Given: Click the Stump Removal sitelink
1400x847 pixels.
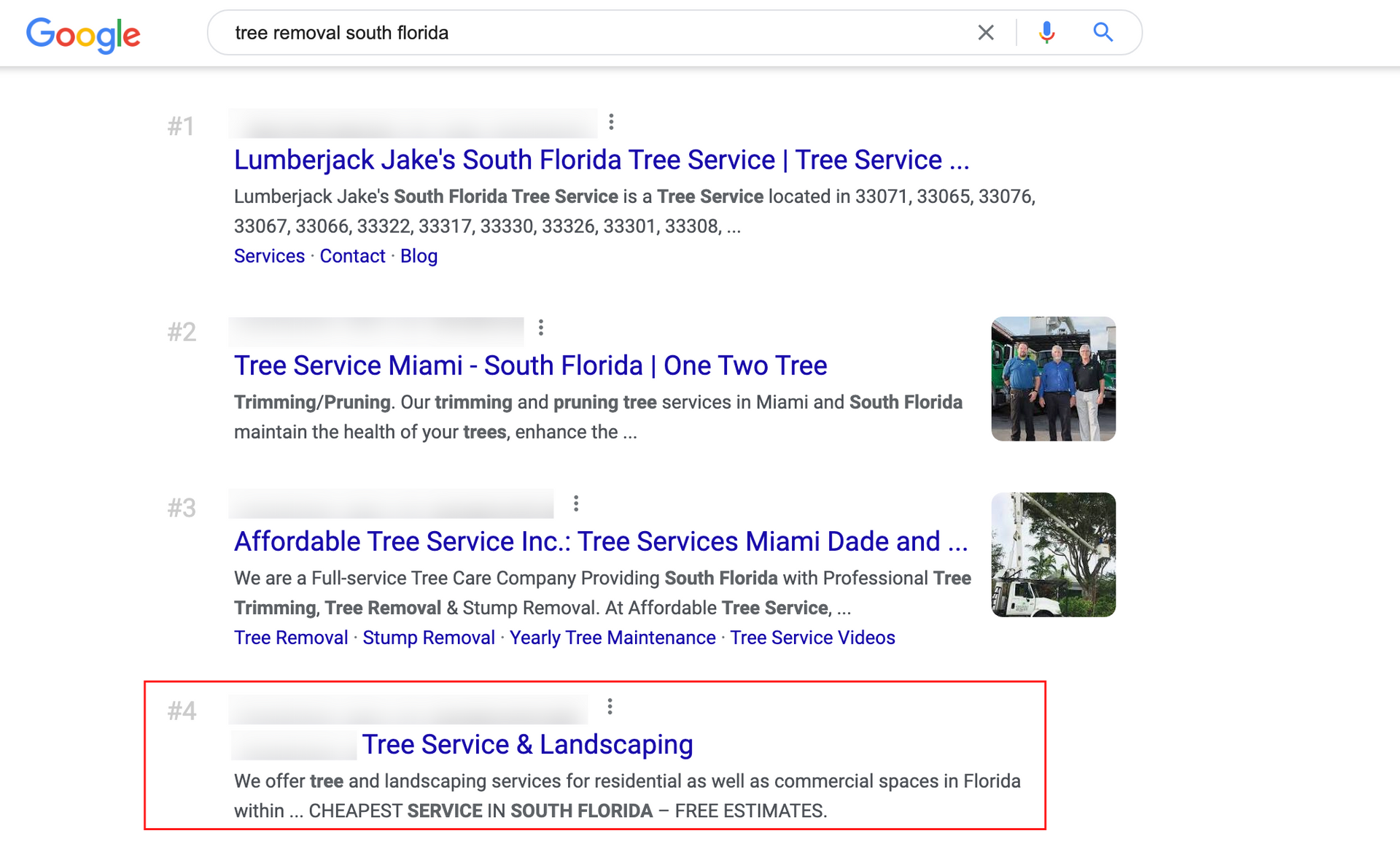Looking at the screenshot, I should [429, 638].
